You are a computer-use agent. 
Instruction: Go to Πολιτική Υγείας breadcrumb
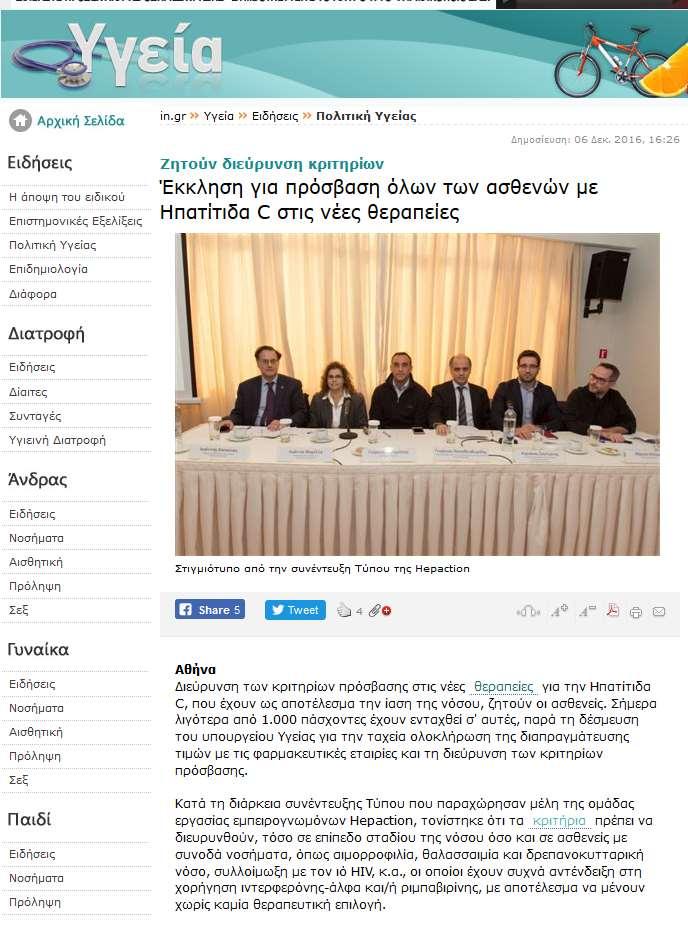click(366, 116)
